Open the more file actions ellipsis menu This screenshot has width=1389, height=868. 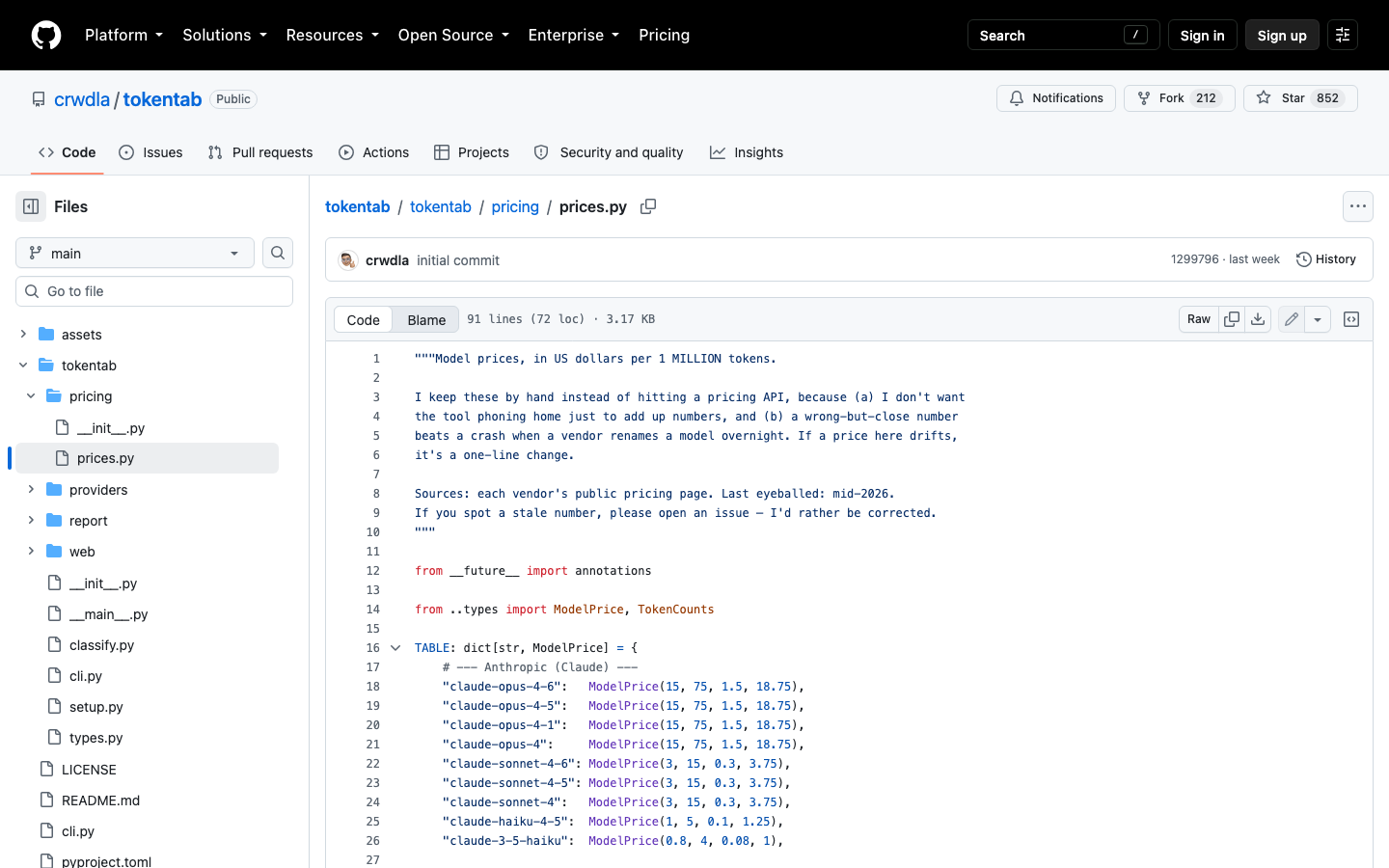pos(1358,206)
